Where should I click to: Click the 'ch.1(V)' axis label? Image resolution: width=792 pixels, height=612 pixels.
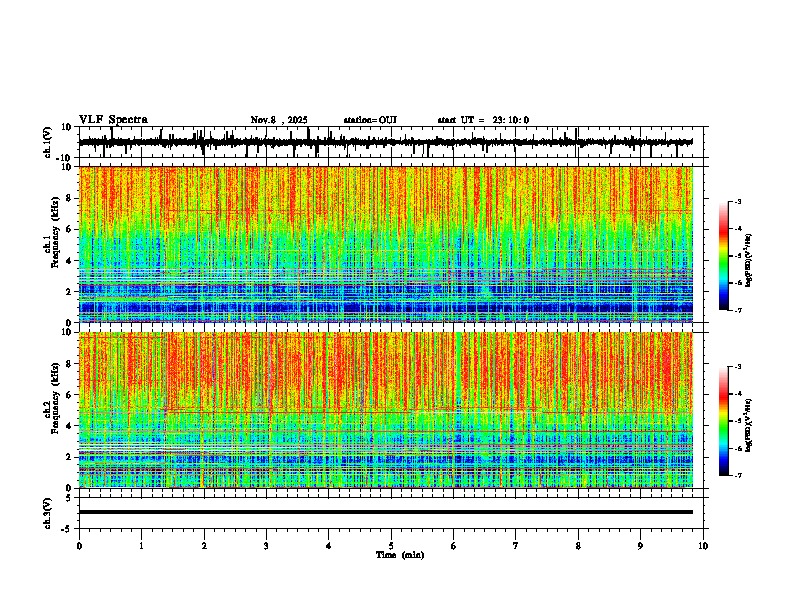point(48,142)
